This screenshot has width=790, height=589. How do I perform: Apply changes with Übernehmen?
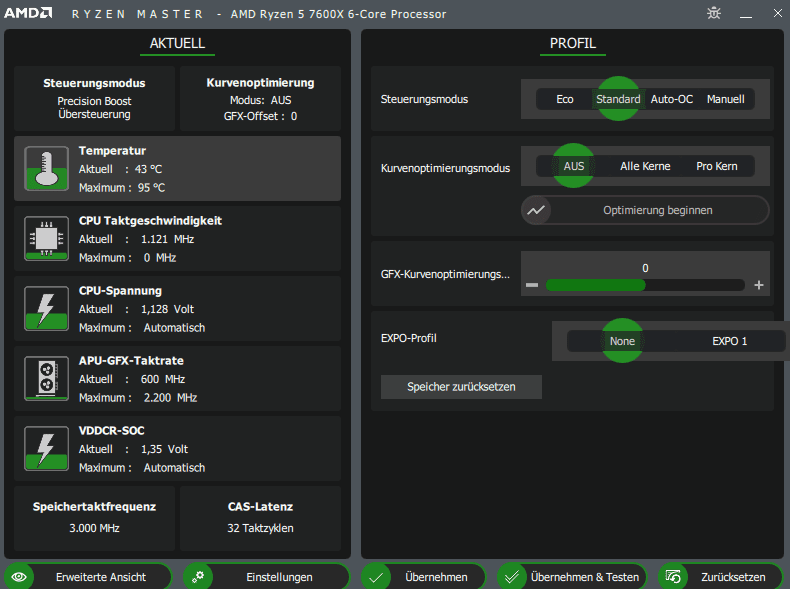tap(423, 577)
